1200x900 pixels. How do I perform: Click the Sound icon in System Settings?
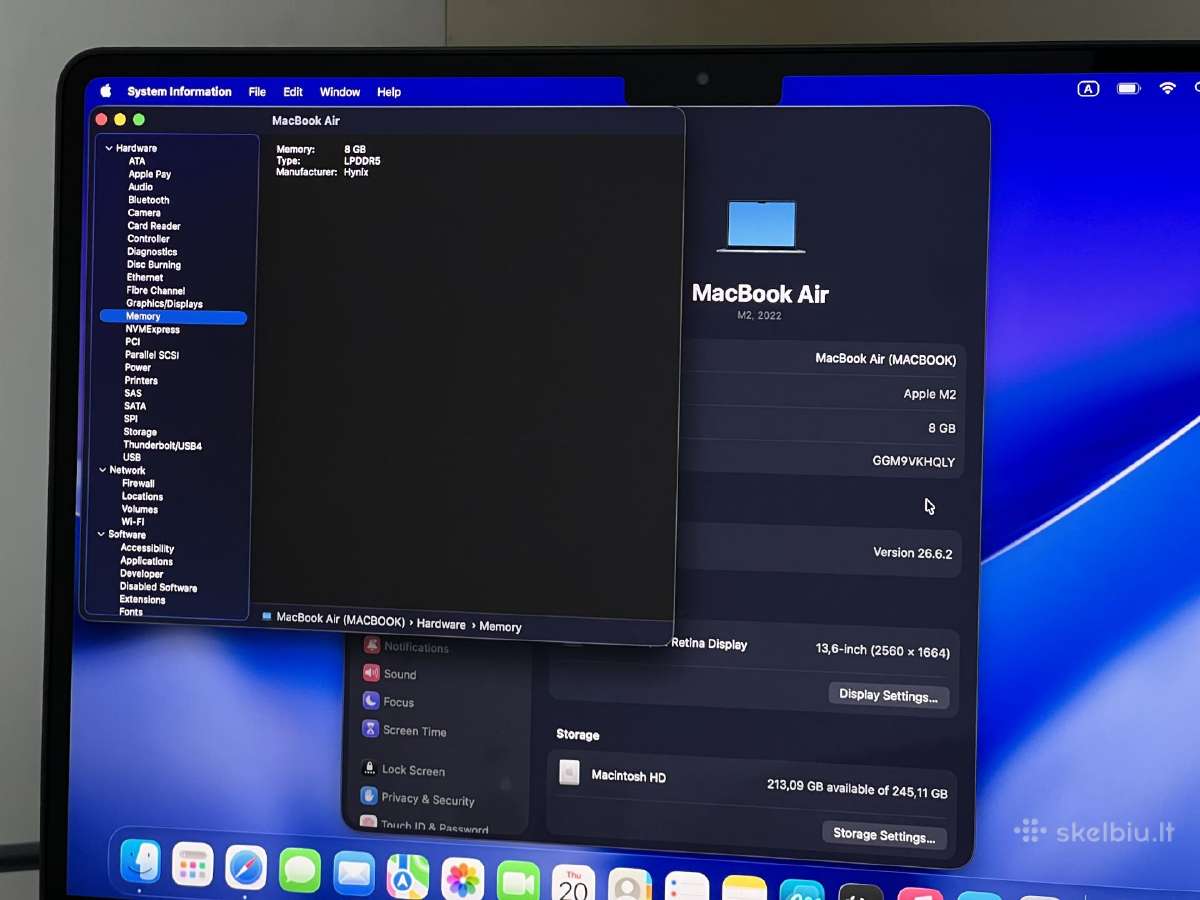(371, 673)
